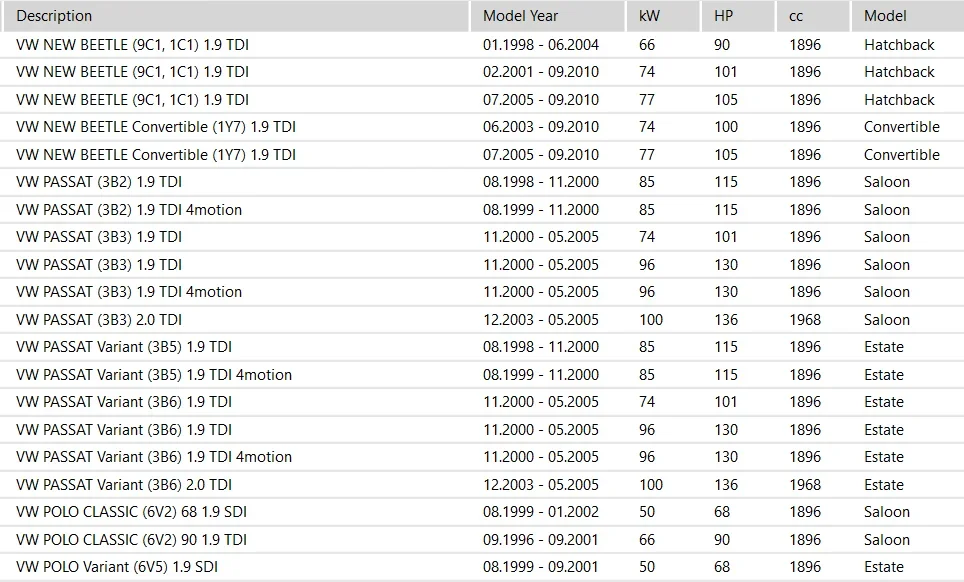The height and width of the screenshot is (582, 964).
Task: Click Hatchback in the 77 kW Beetle row
Action: (899, 100)
